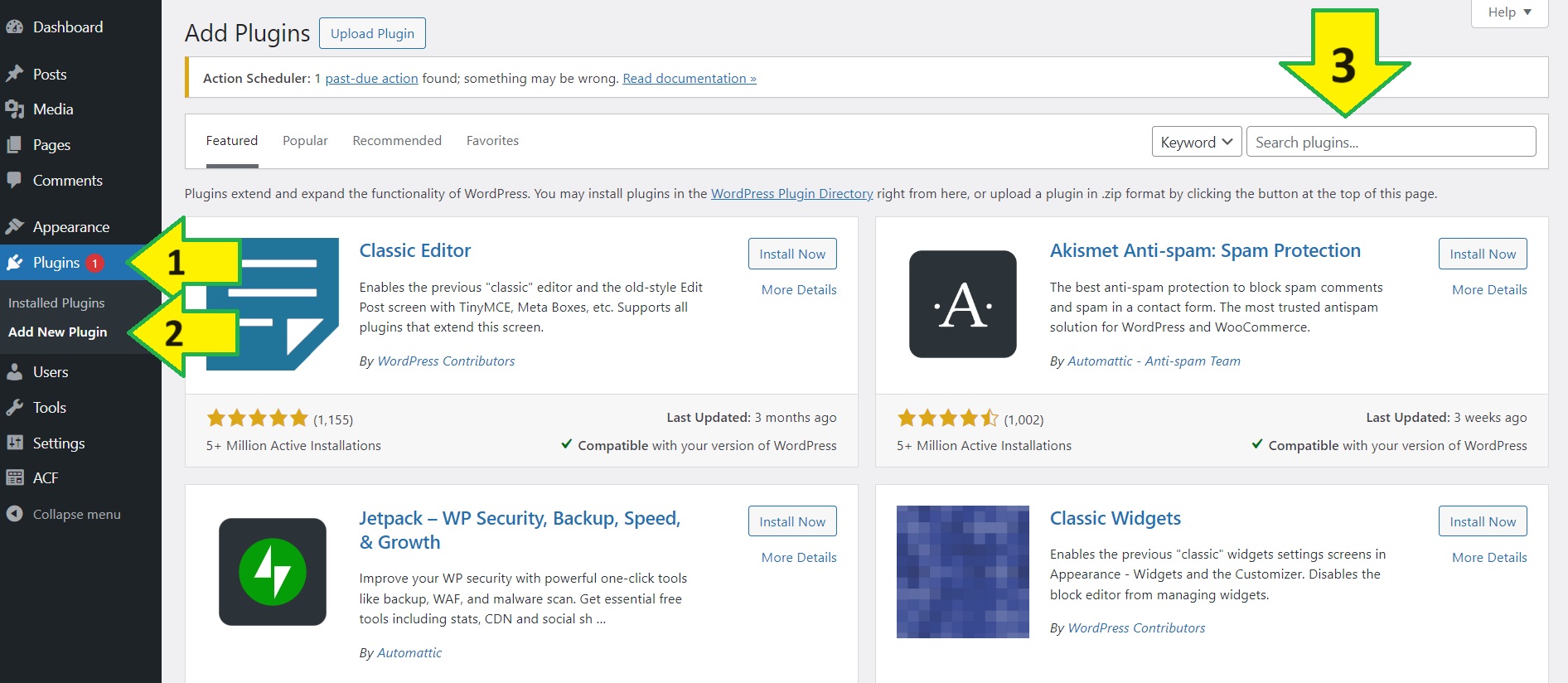Click the Jetpack plugin title link
This screenshot has width=1568, height=683.
point(520,530)
